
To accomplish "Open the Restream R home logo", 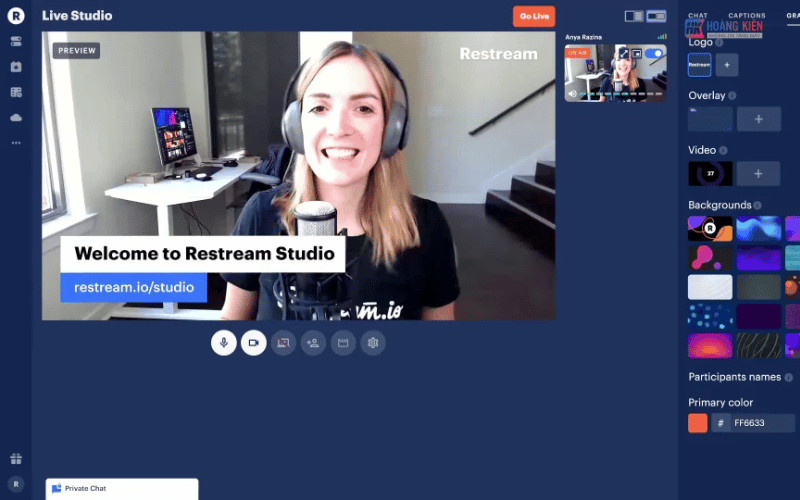I will tap(16, 16).
